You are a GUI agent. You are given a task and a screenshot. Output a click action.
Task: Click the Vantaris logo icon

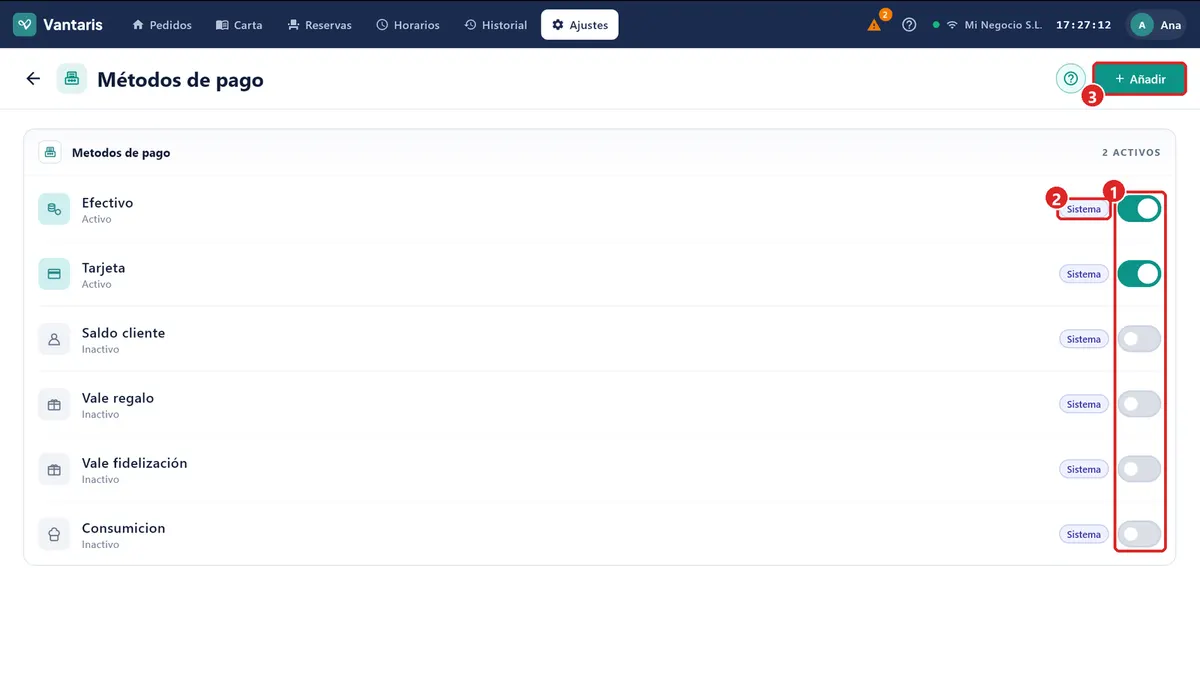pyautogui.click(x=25, y=25)
